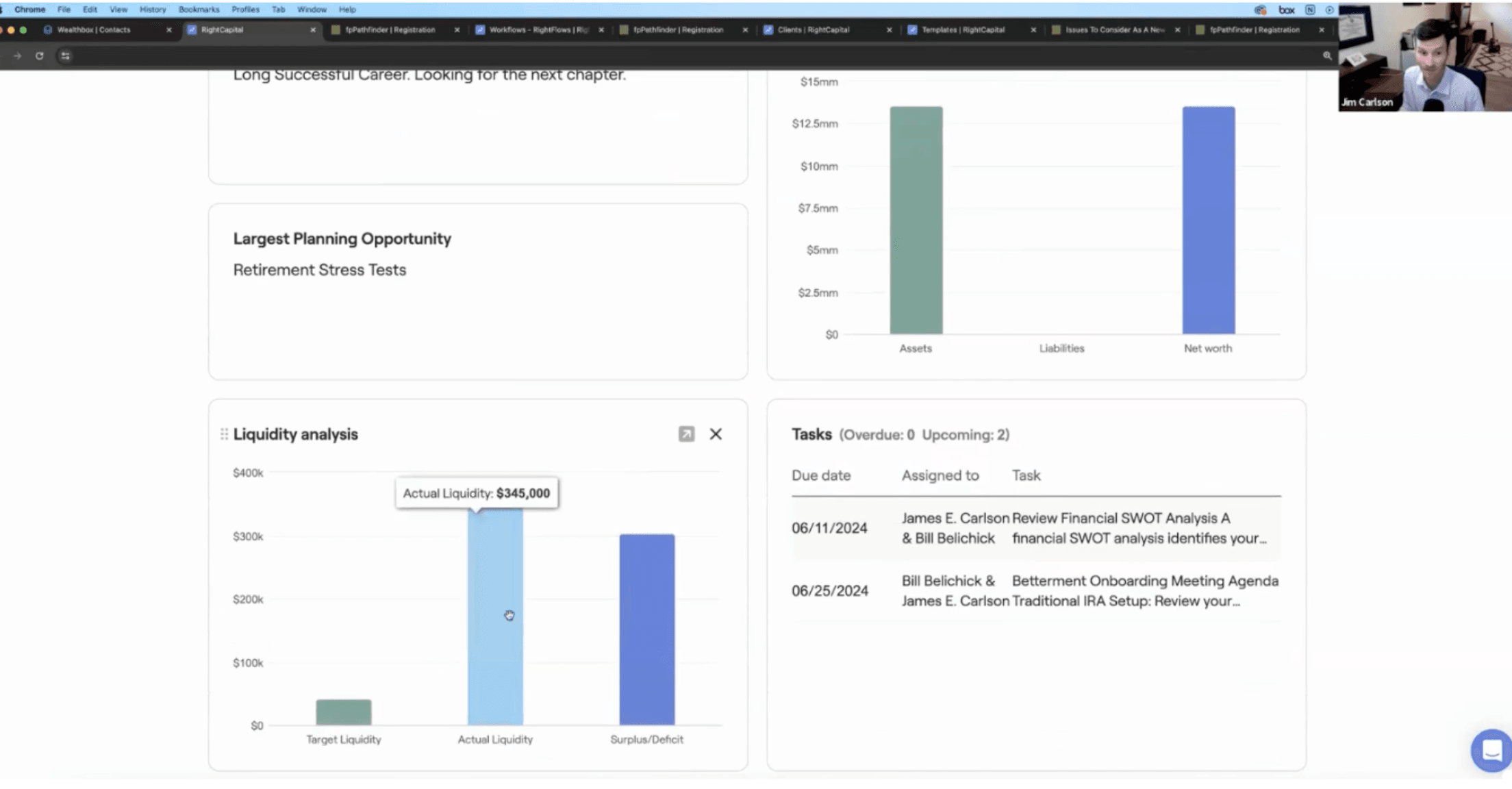The image size is (1512, 789).
Task: Click the Net worth bar
Action: click(x=1209, y=221)
